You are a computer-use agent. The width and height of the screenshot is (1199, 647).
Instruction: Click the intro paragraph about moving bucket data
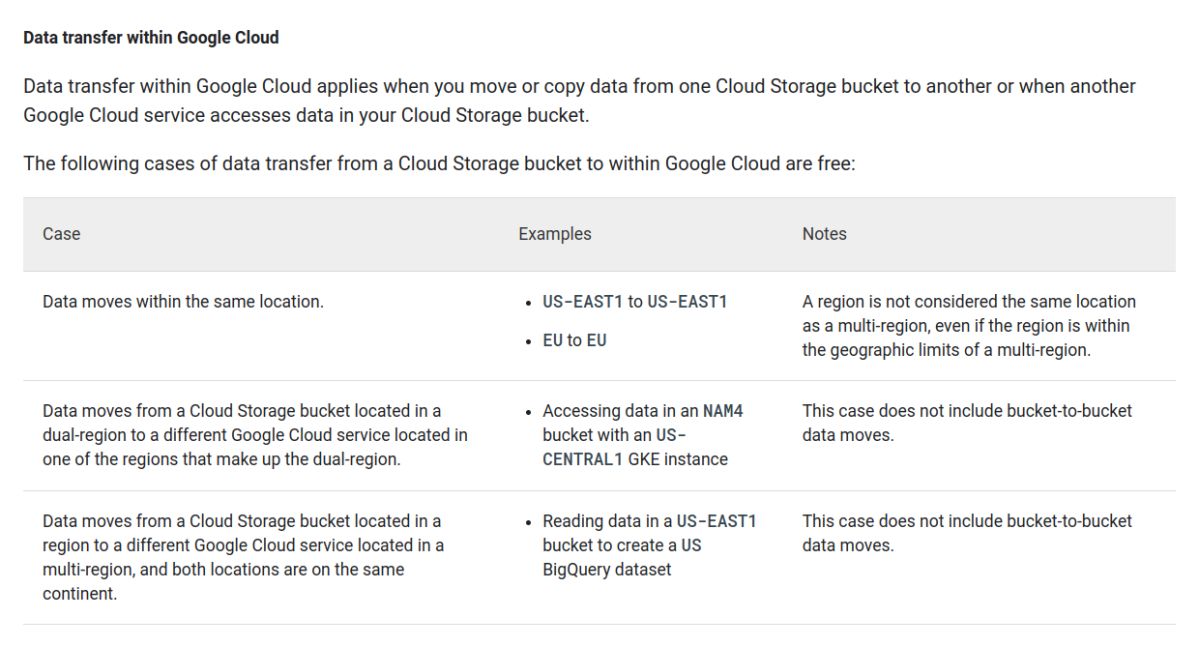point(578,100)
